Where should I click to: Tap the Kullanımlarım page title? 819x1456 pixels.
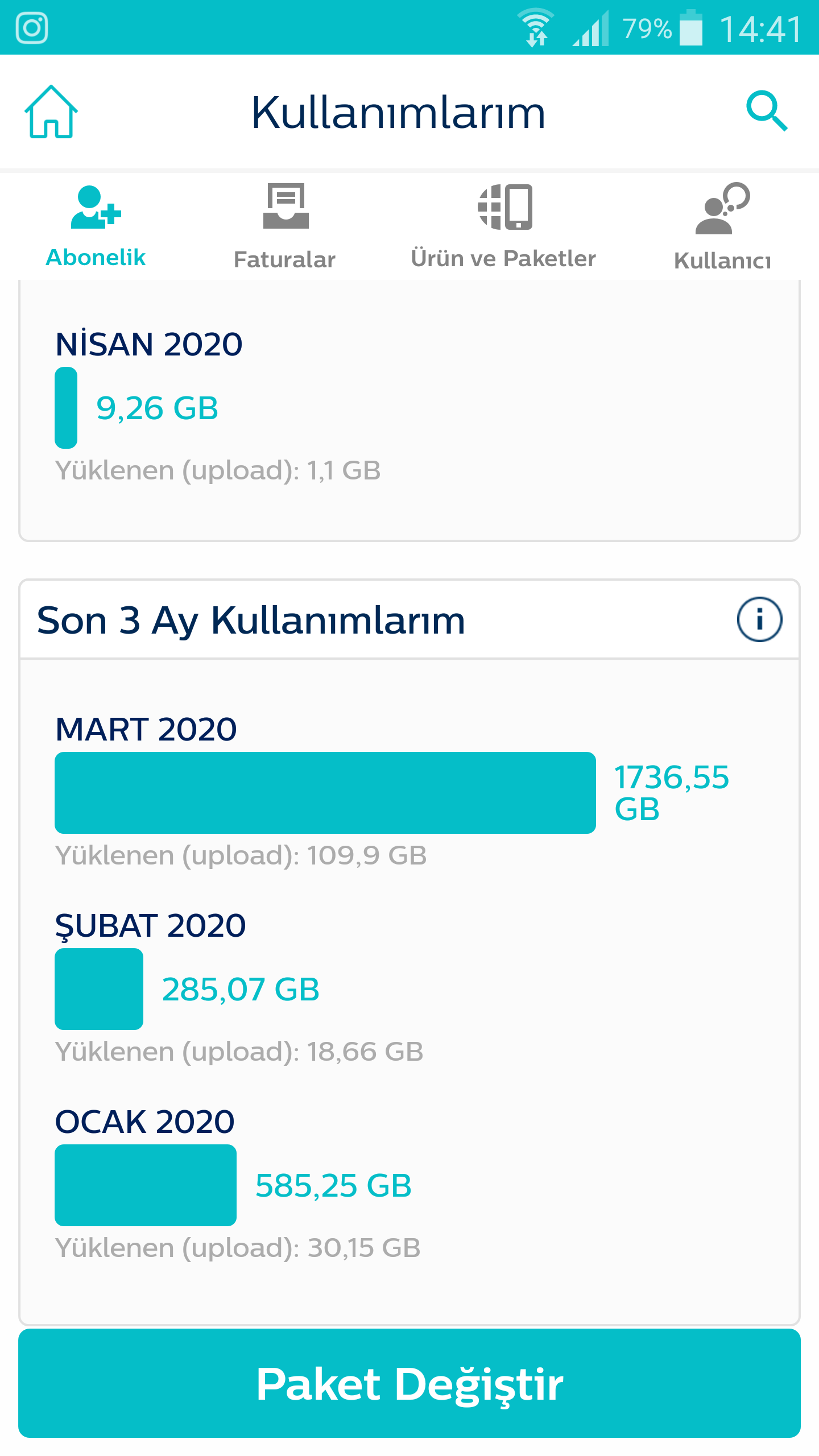click(x=398, y=113)
